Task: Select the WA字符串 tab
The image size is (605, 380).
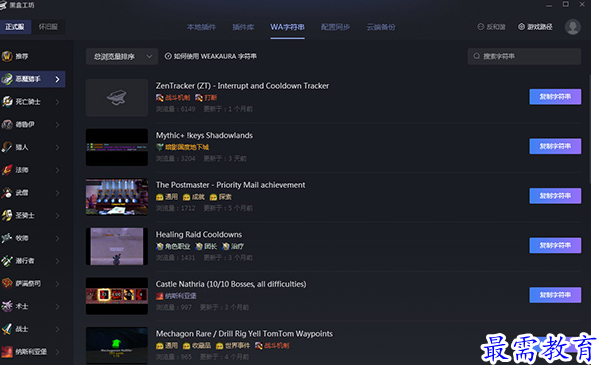Action: pos(287,27)
